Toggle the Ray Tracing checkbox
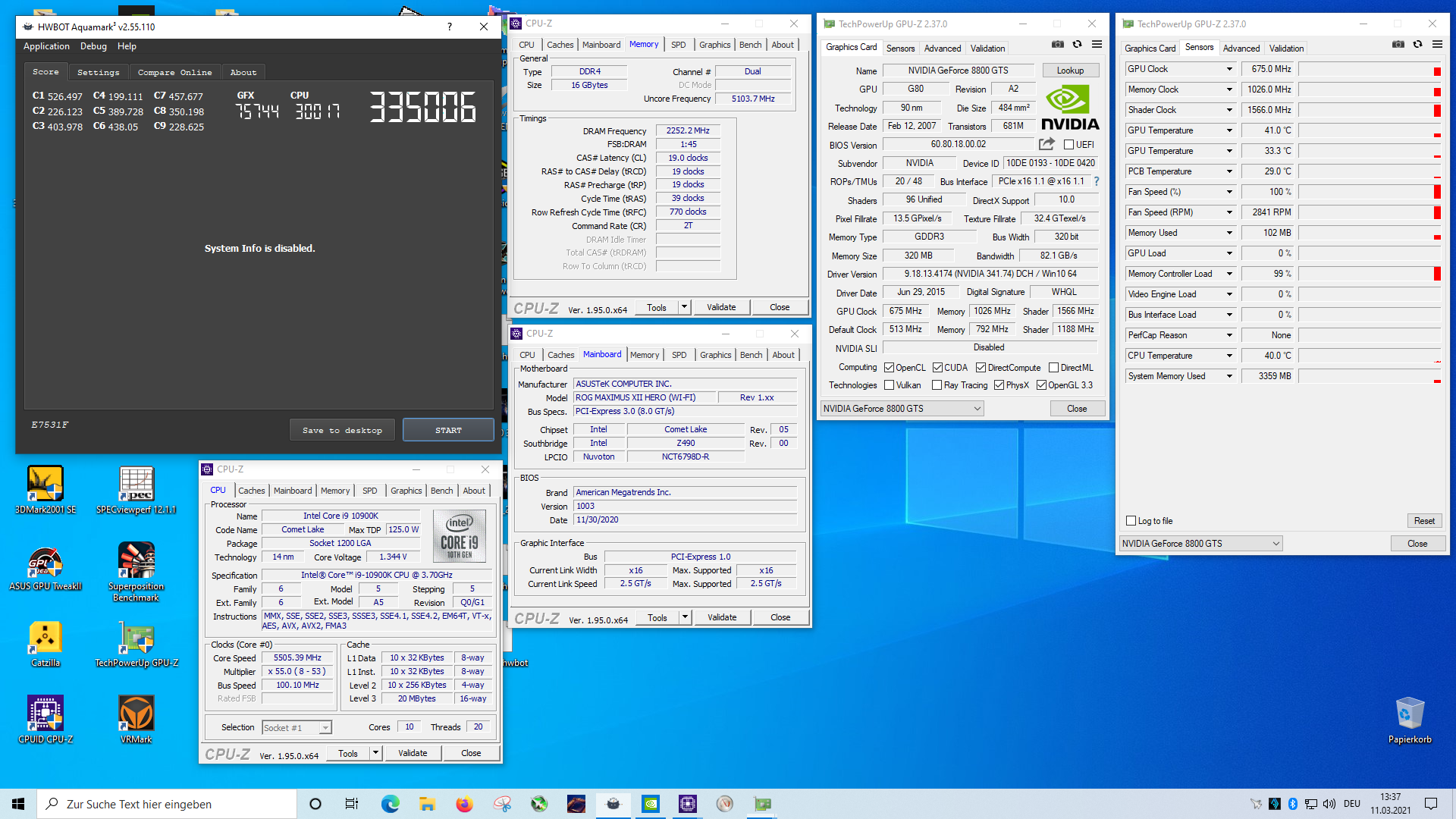Screen dimensions: 1456x819 937,385
